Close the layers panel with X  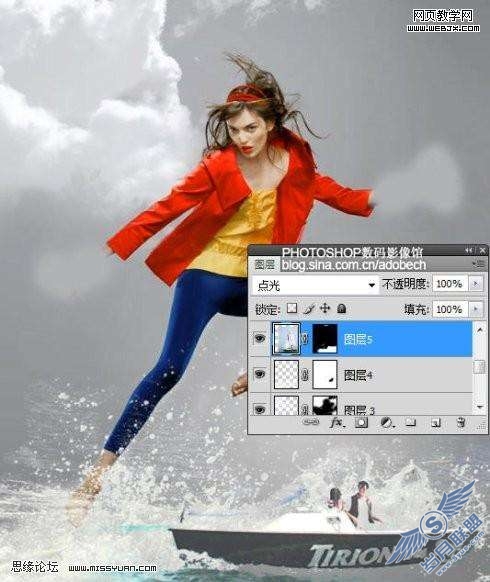pos(482,251)
